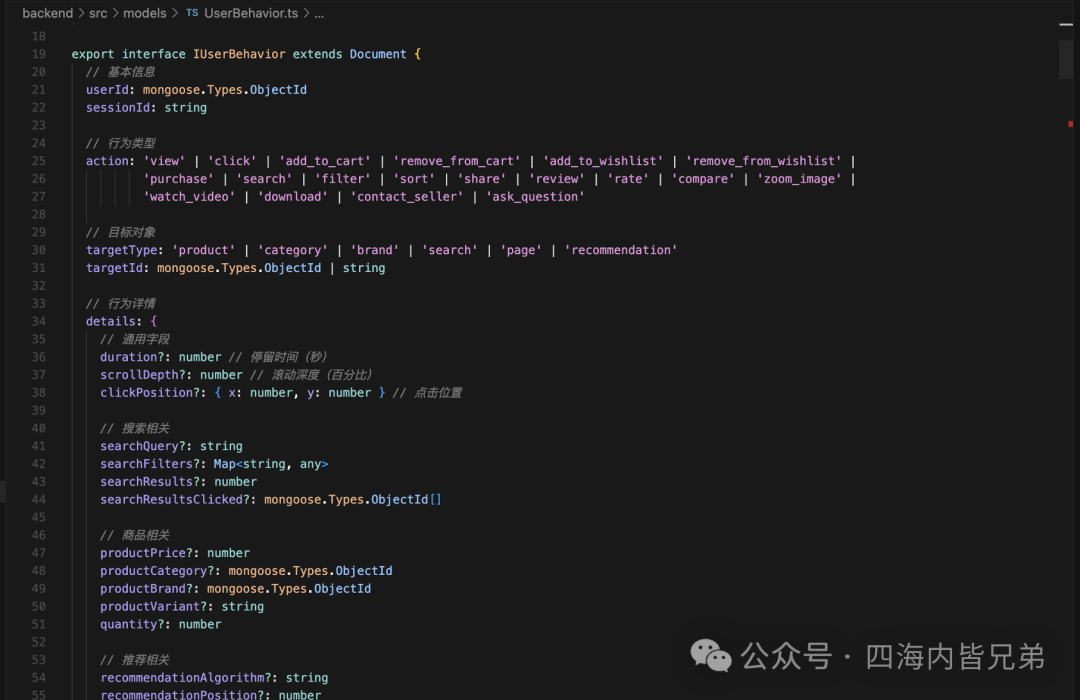1080x700 pixels.
Task: Click the 'scrollDepth?' property name
Action: [x=143, y=375]
